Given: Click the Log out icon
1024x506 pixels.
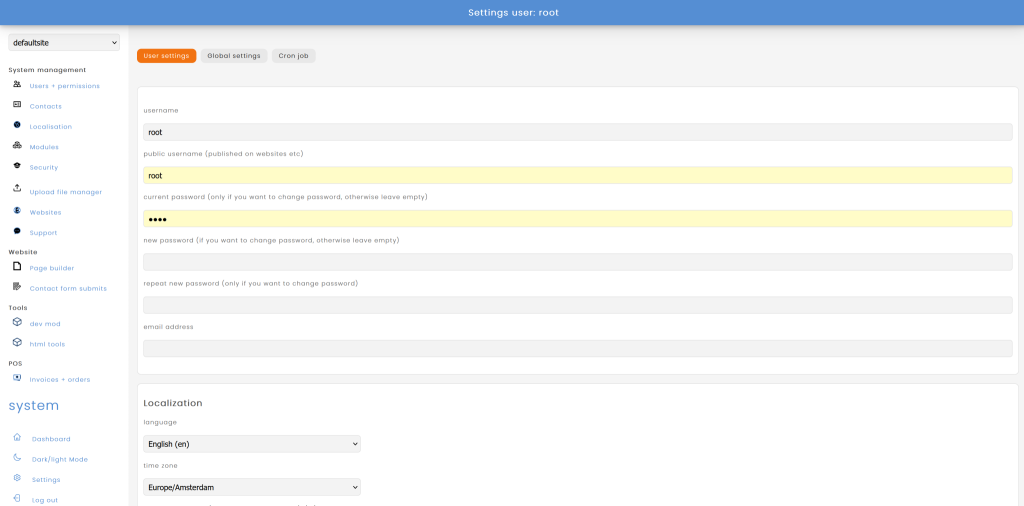Looking at the screenshot, I should point(17,498).
